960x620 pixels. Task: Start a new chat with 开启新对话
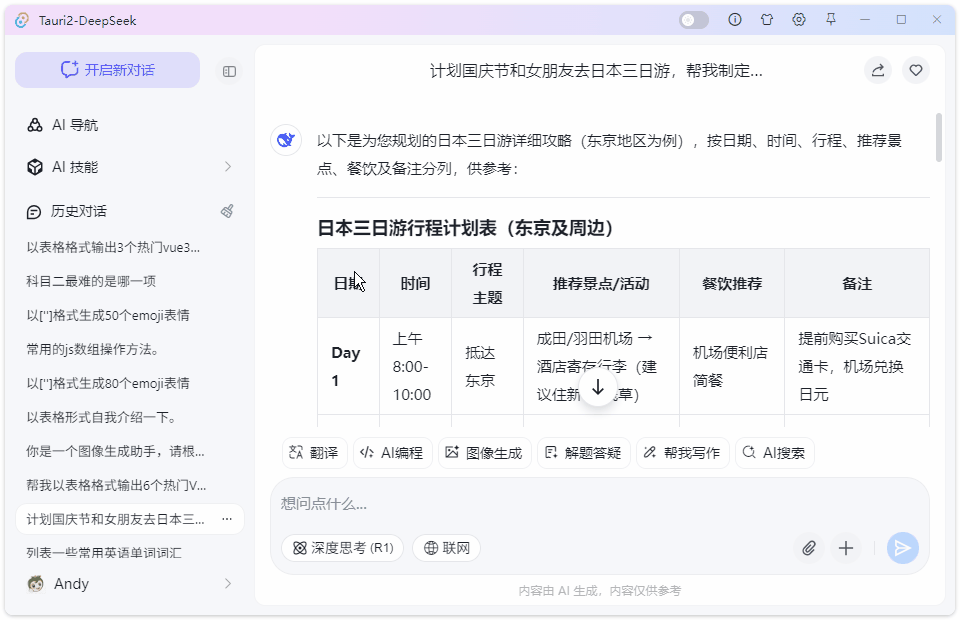pyautogui.click(x=107, y=70)
